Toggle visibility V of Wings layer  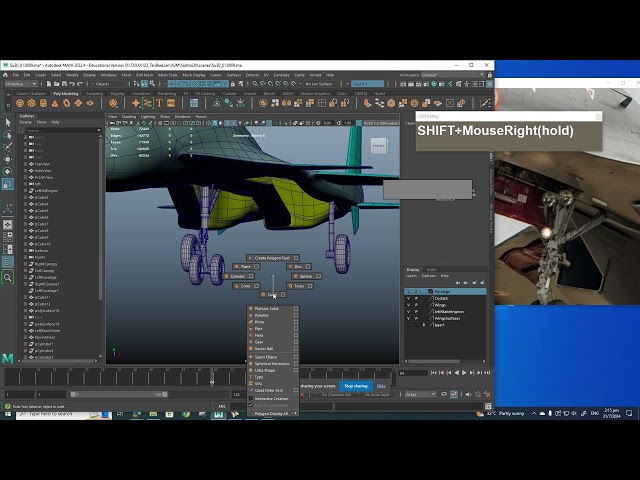coord(408,305)
